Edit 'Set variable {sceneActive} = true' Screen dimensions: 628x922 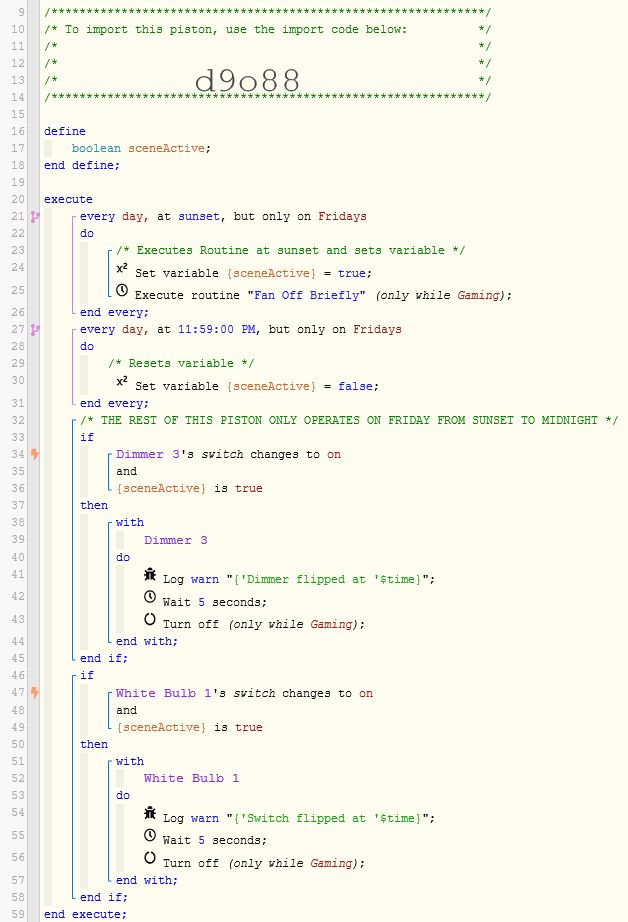tap(253, 273)
